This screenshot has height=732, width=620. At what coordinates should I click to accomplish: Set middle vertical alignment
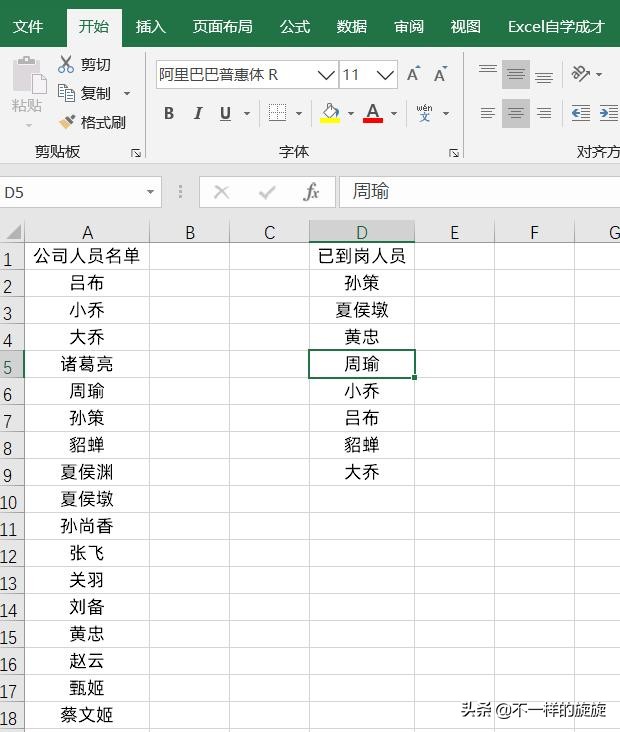tap(516, 74)
